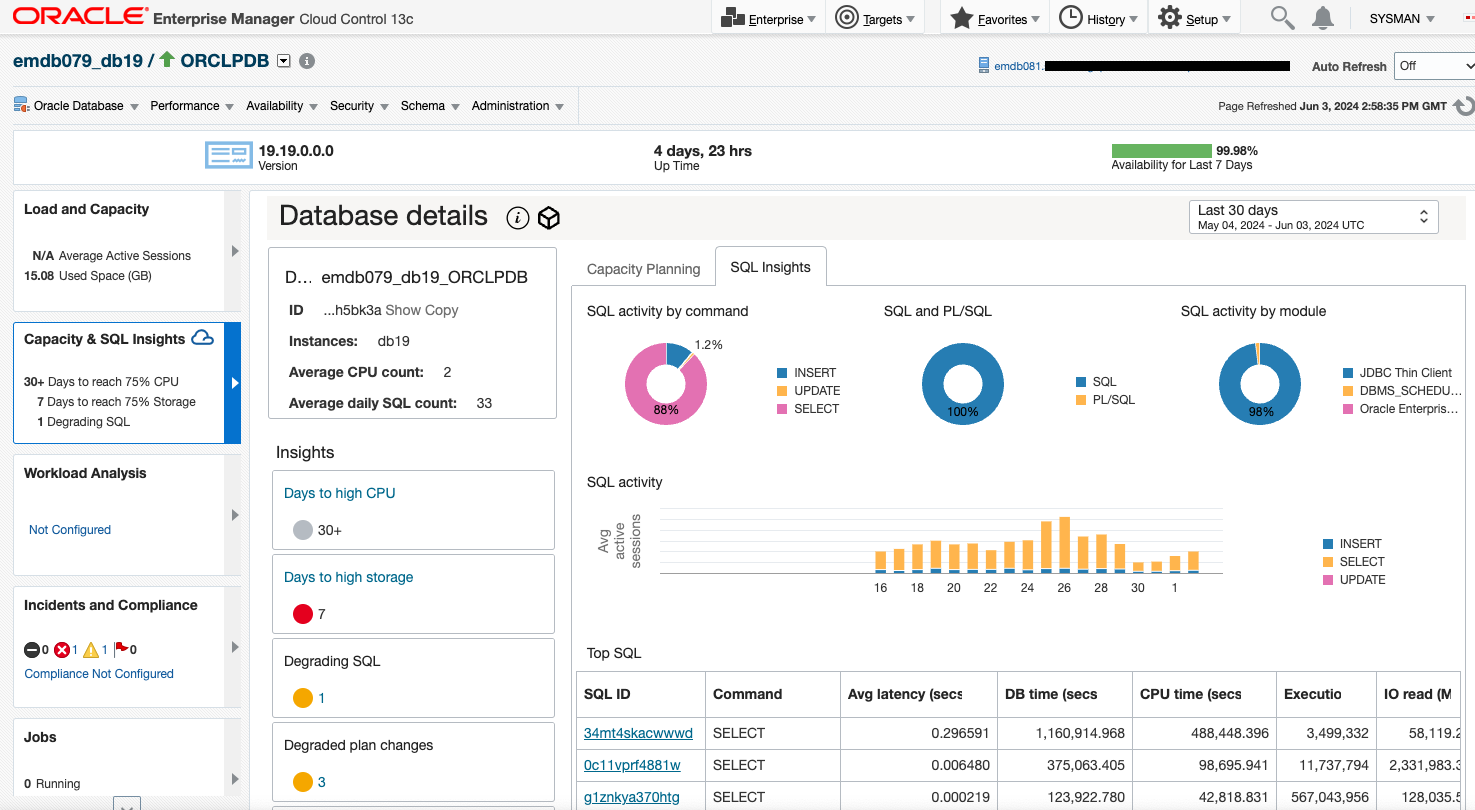Viewport: 1475px width, 810px height.
Task: Open the Security menu
Action: 360,106
